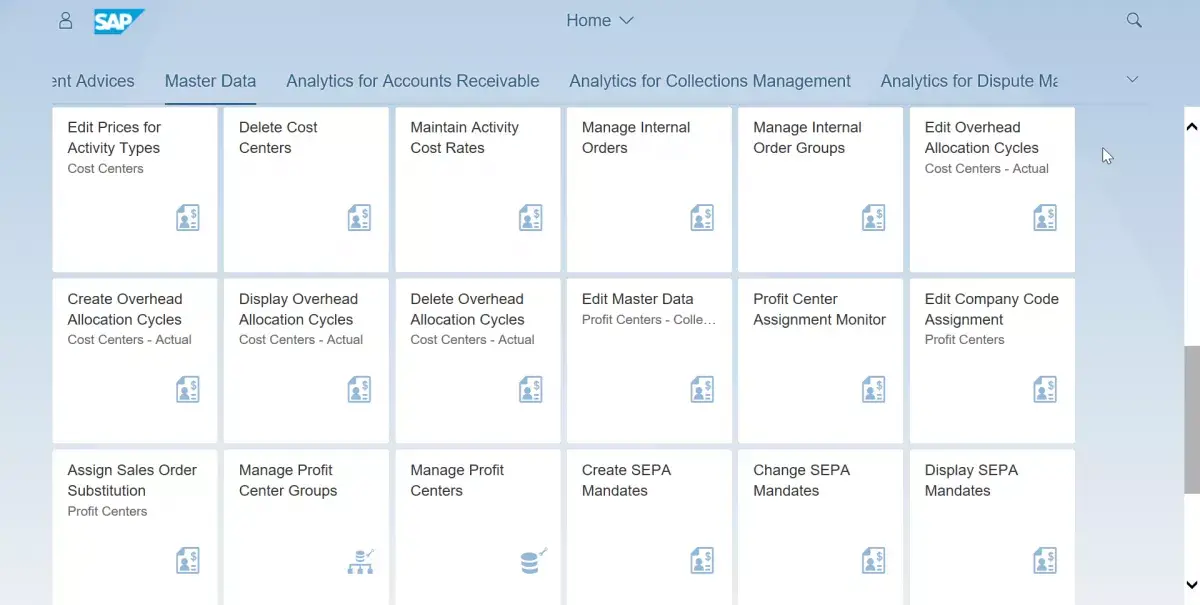Open Profit Center Assignment Monitor title
Viewport: 1200px width, 605px height.
click(x=820, y=309)
